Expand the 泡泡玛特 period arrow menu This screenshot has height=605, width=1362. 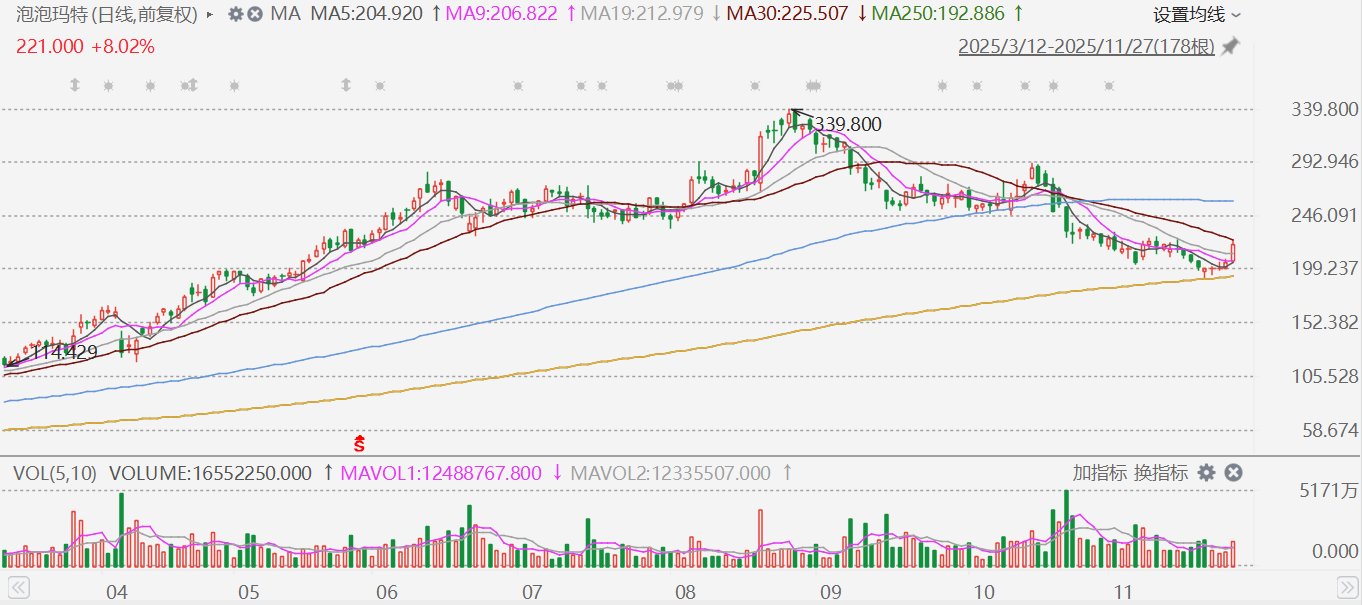coord(209,15)
